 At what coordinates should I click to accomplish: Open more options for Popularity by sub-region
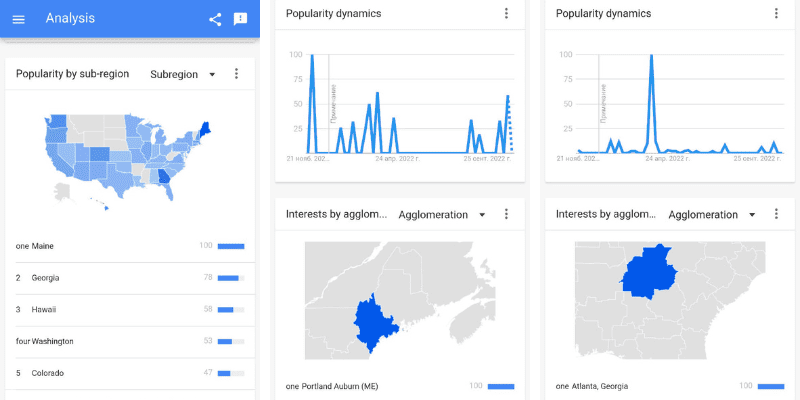coord(236,74)
